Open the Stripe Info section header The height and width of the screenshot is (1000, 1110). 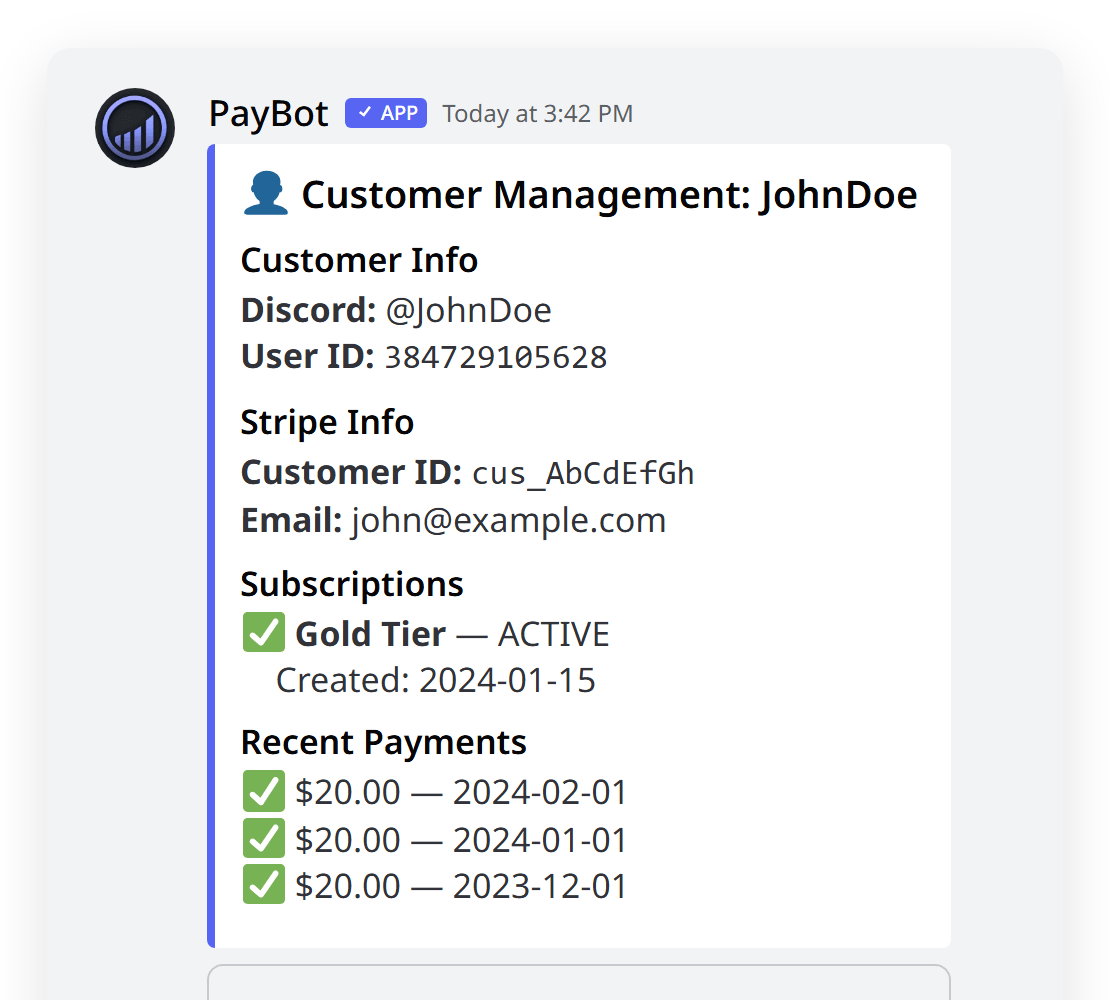click(327, 422)
